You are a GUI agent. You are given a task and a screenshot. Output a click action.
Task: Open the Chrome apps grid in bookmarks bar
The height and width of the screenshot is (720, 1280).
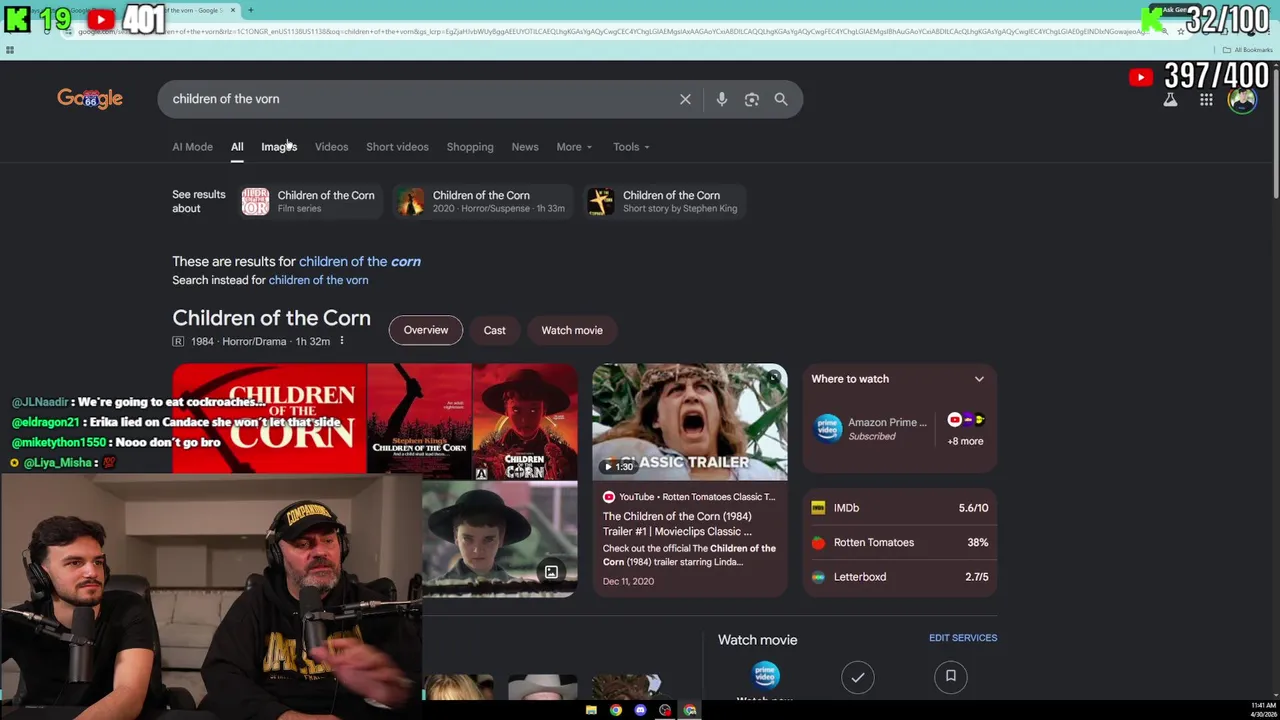pos(10,50)
